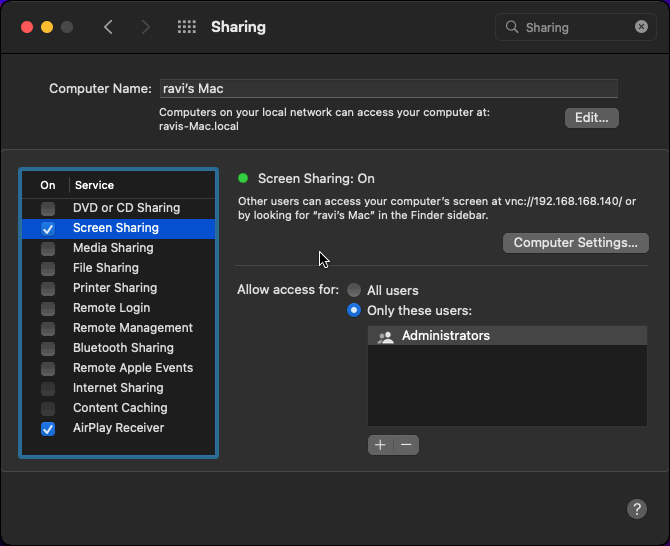Open the show-all preferences grid
This screenshot has width=670, height=546.
[x=186, y=28]
